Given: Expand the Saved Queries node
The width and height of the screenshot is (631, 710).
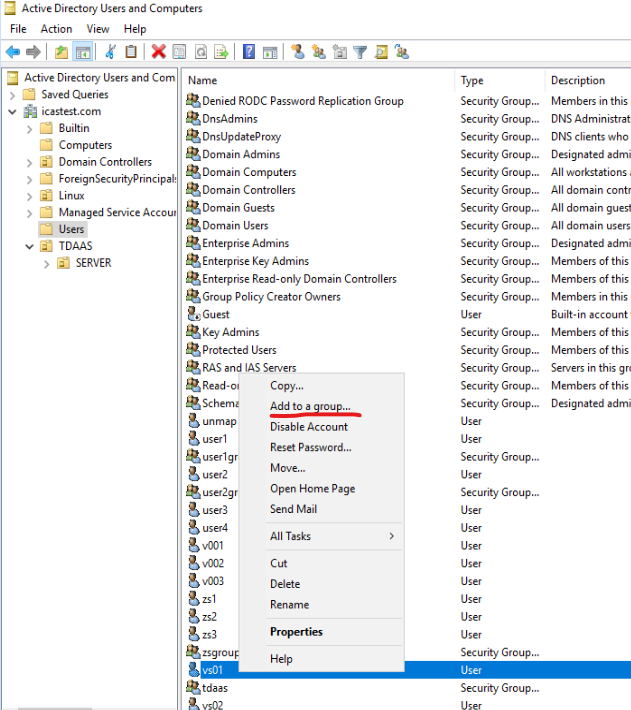Looking at the screenshot, I should click(13, 95).
